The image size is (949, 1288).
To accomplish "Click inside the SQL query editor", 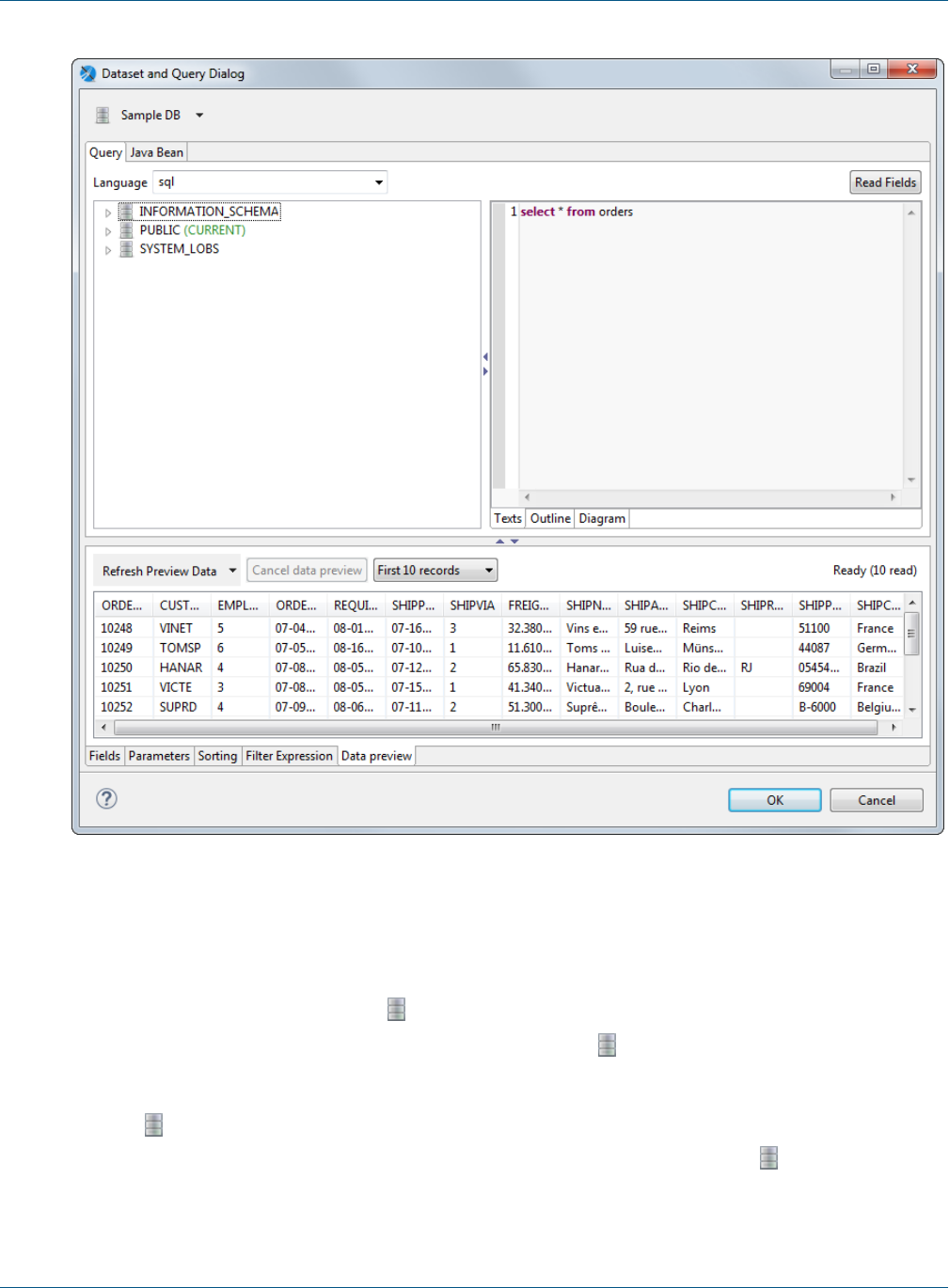I will click(x=711, y=346).
